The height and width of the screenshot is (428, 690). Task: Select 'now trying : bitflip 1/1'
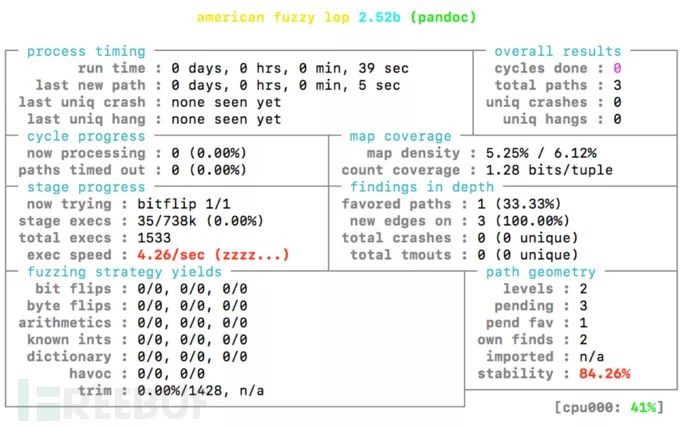point(128,204)
